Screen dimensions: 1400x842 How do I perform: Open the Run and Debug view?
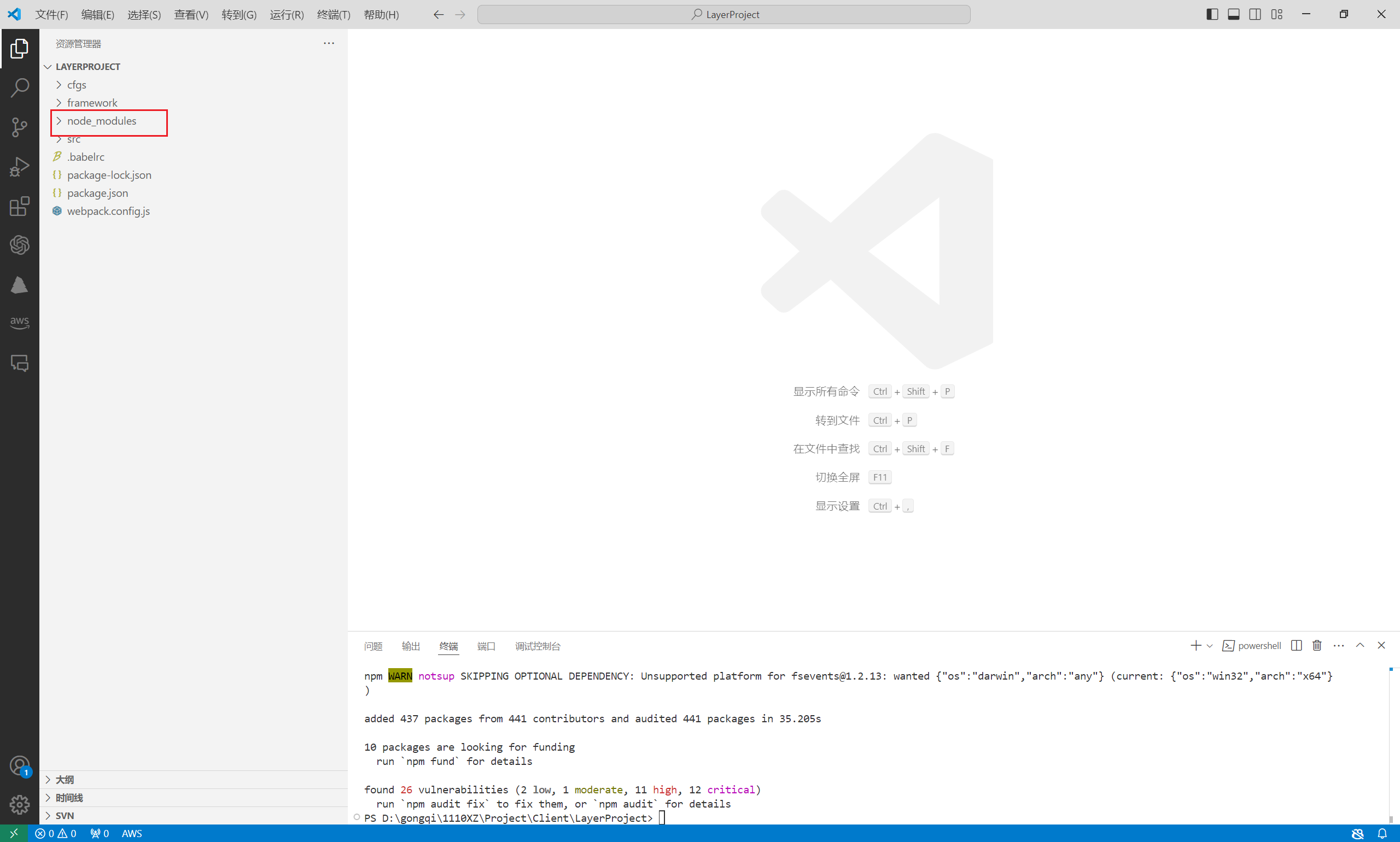pyautogui.click(x=19, y=167)
